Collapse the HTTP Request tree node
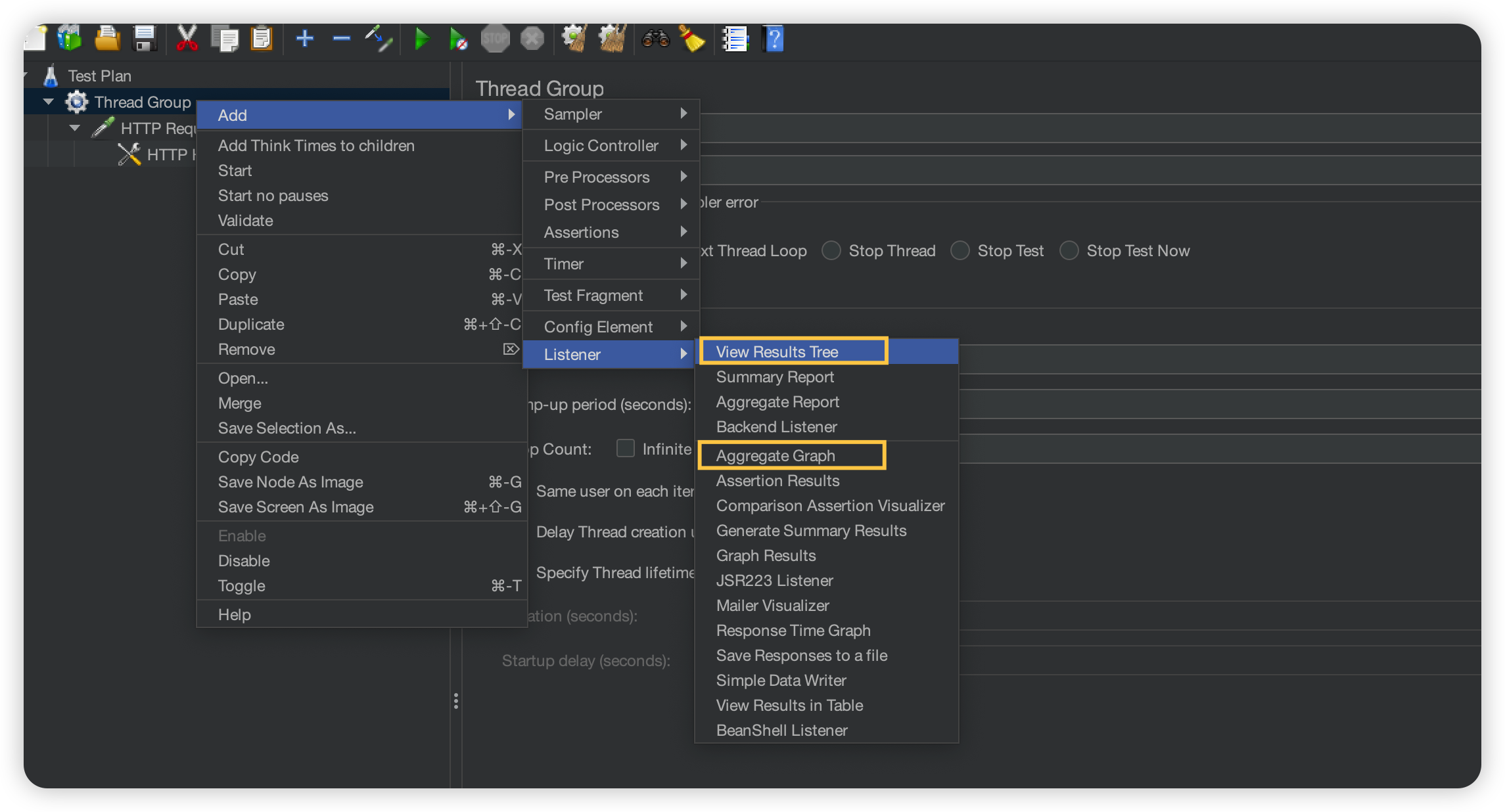Viewport: 1505px width, 812px height. pyautogui.click(x=74, y=128)
